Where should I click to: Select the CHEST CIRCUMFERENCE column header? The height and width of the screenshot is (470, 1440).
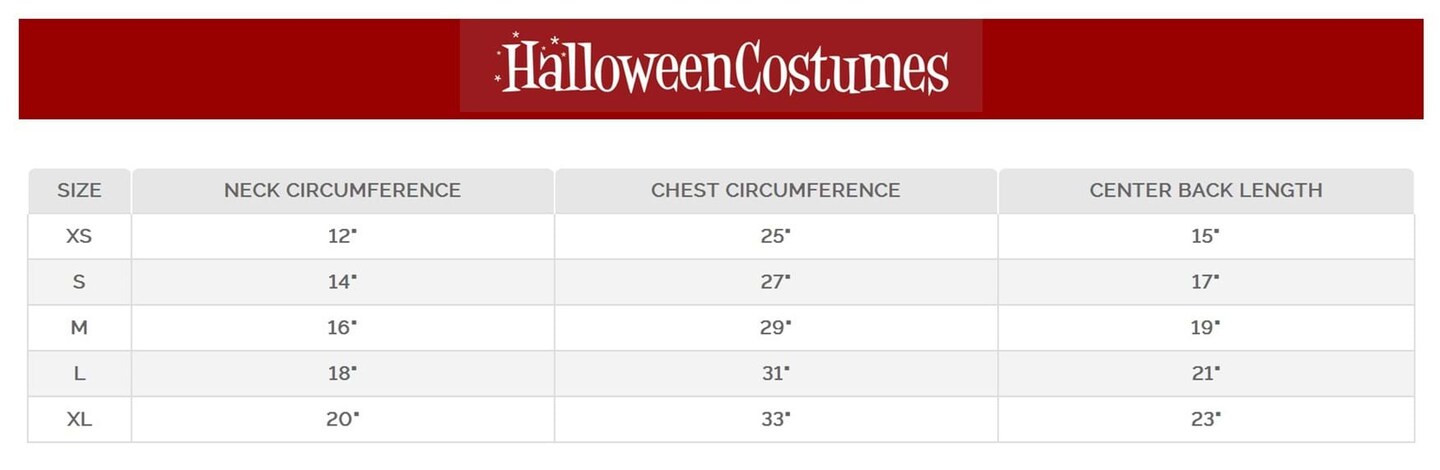tap(775, 190)
